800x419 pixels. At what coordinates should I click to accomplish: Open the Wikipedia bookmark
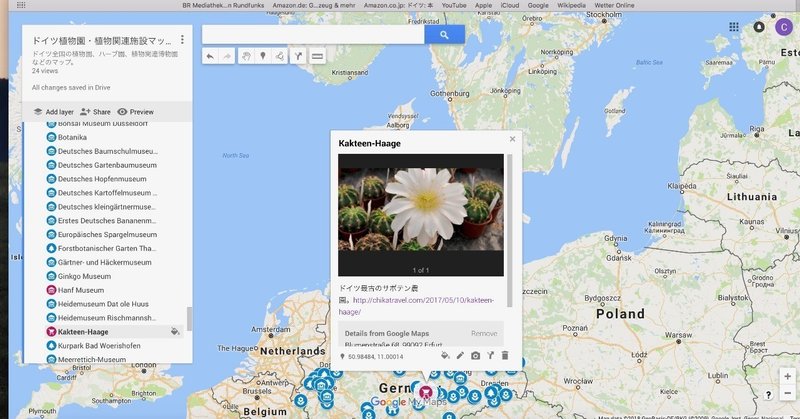[x=571, y=5]
